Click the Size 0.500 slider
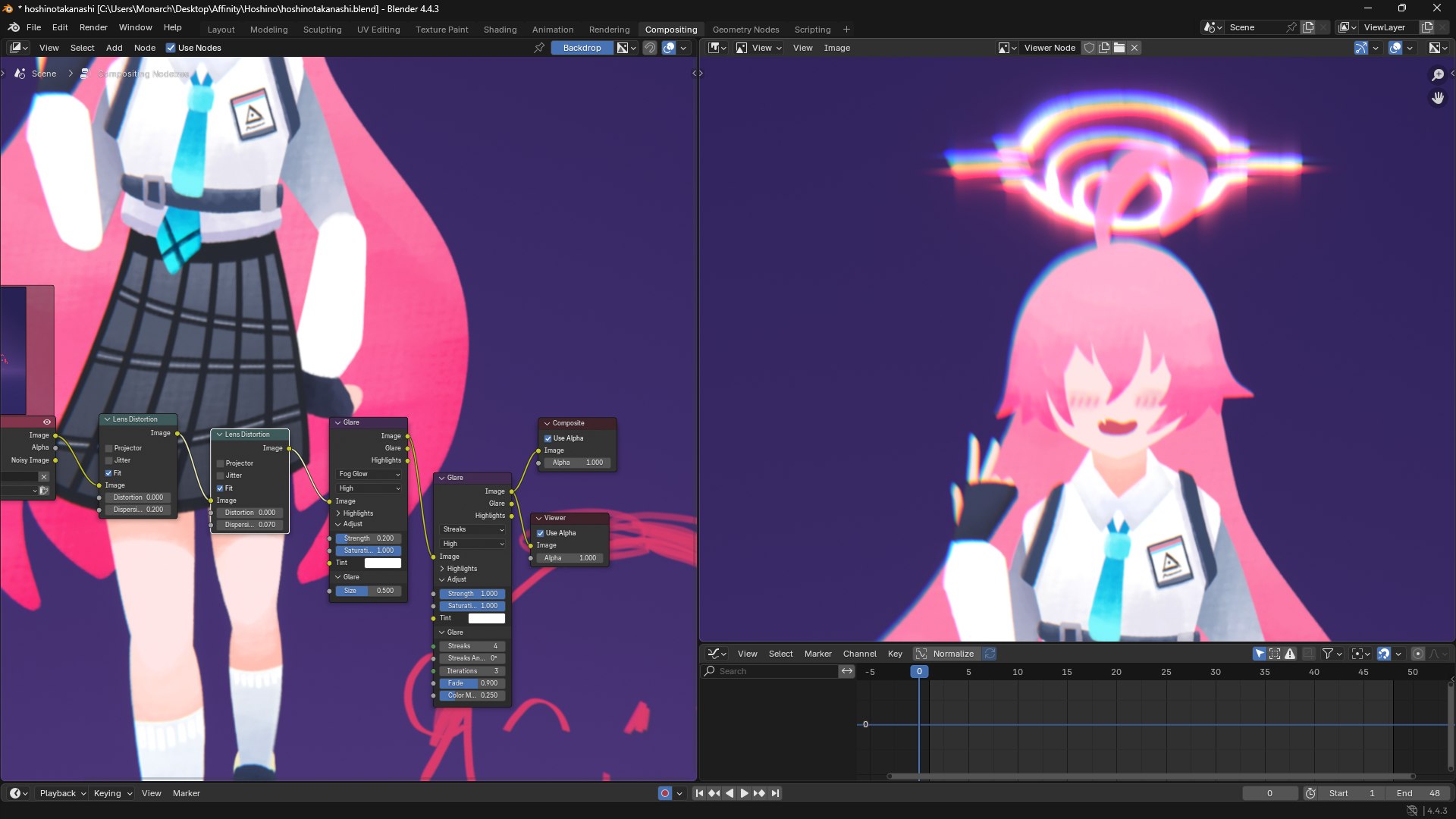1456x819 pixels. (x=369, y=591)
